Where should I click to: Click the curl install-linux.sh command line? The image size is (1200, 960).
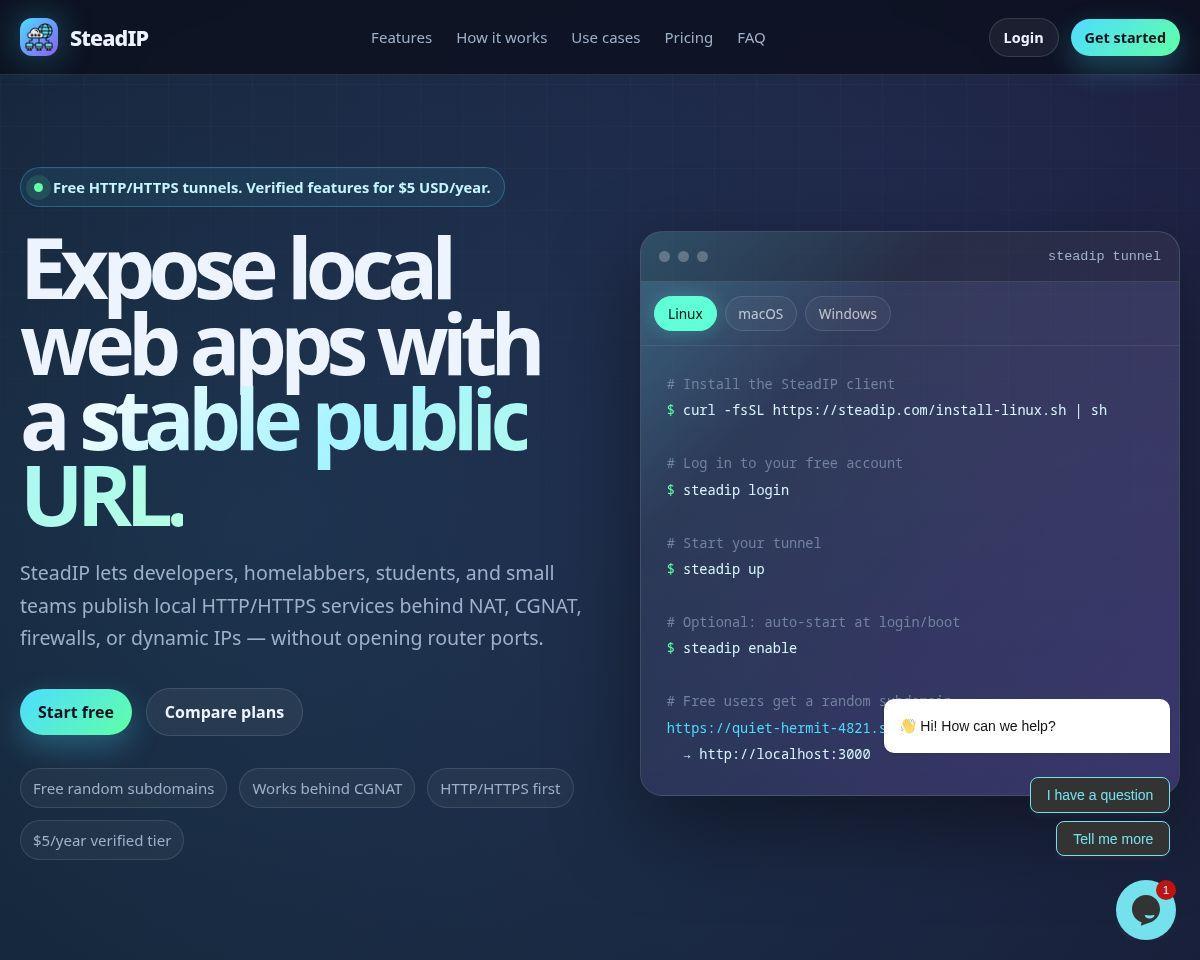click(887, 410)
